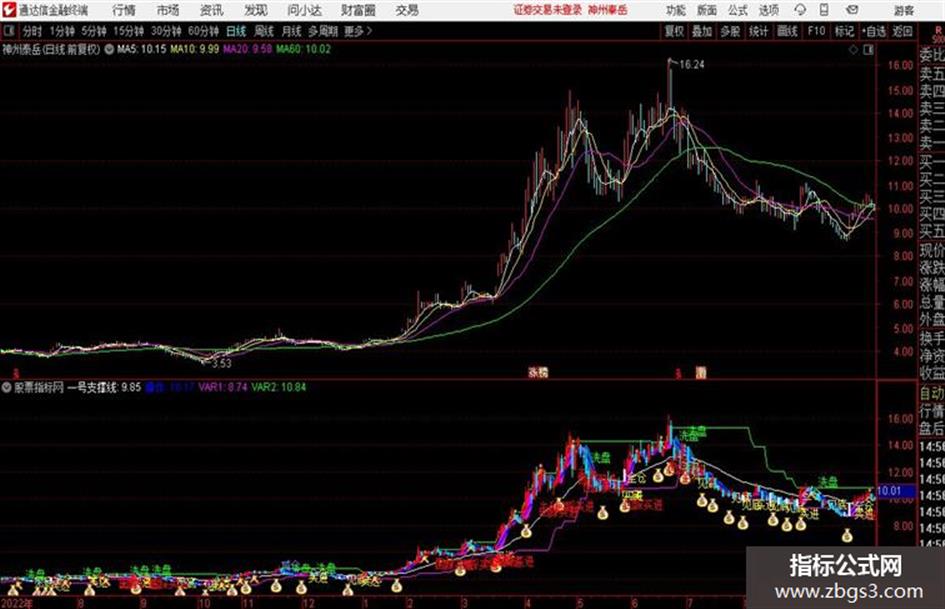Select the 月线 monthly period tab
Screen dimensions: 945x609
click(292, 31)
